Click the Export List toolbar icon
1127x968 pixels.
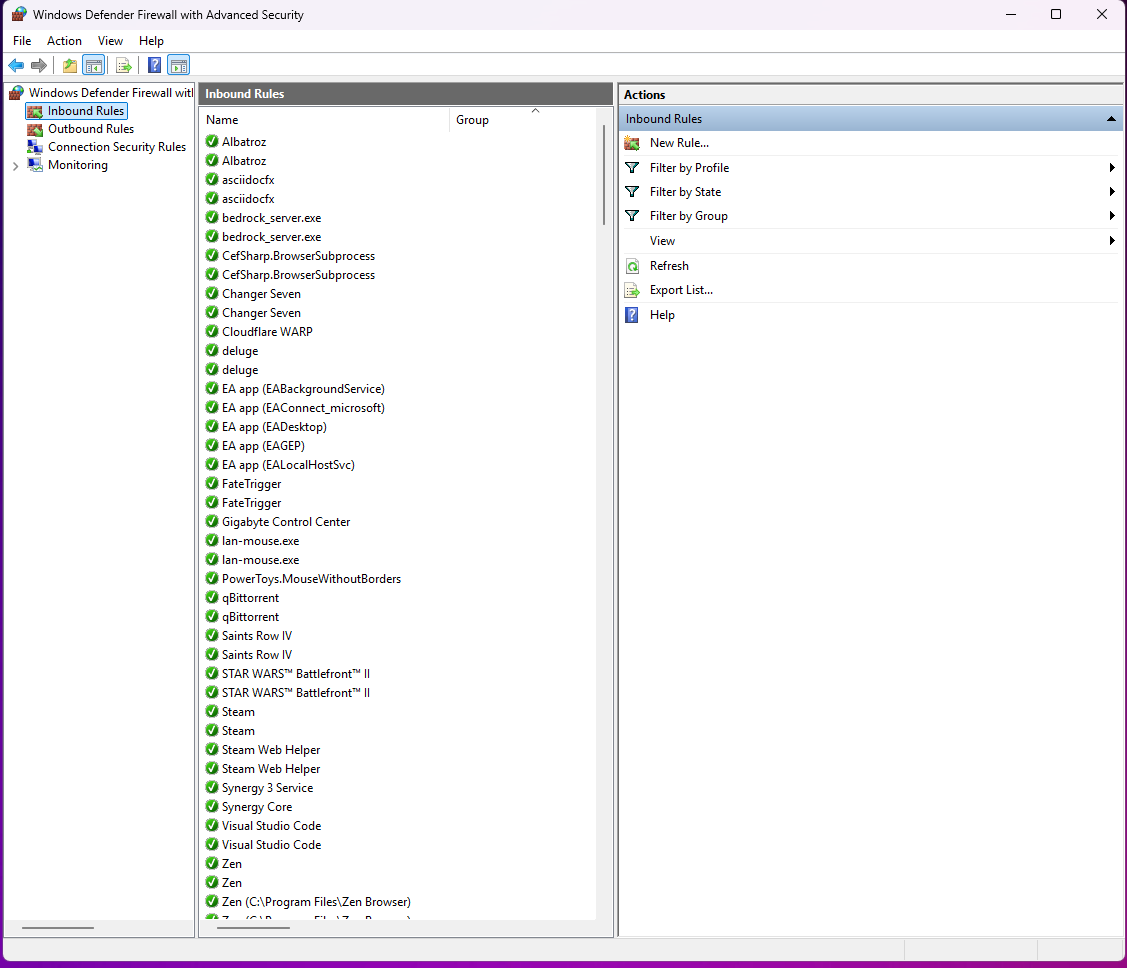coord(124,66)
